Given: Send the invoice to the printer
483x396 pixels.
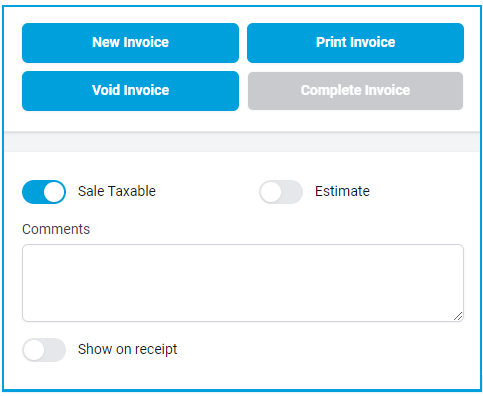Looking at the screenshot, I should click(x=355, y=43).
